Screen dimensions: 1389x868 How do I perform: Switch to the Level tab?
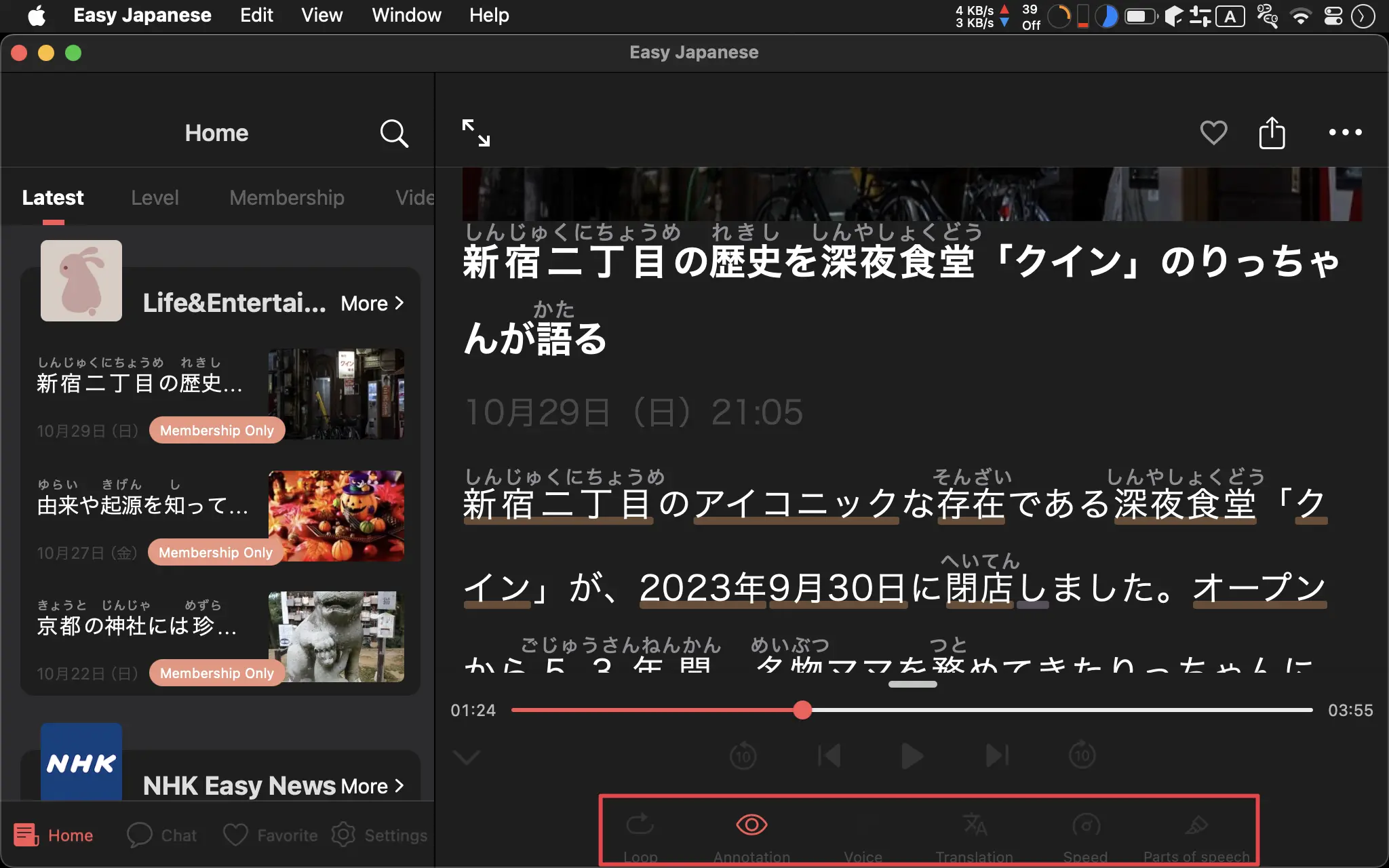click(x=155, y=197)
